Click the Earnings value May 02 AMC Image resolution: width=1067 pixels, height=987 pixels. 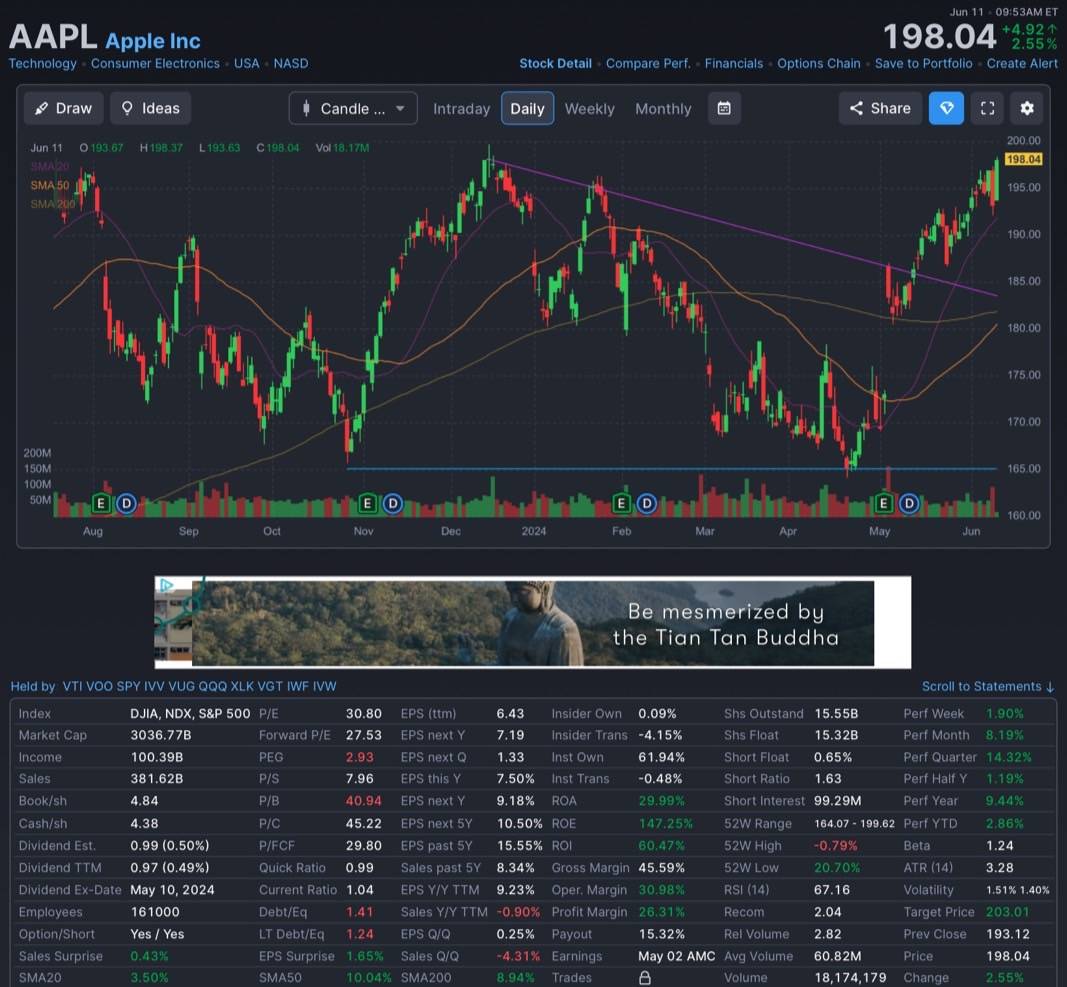[x=676, y=956]
